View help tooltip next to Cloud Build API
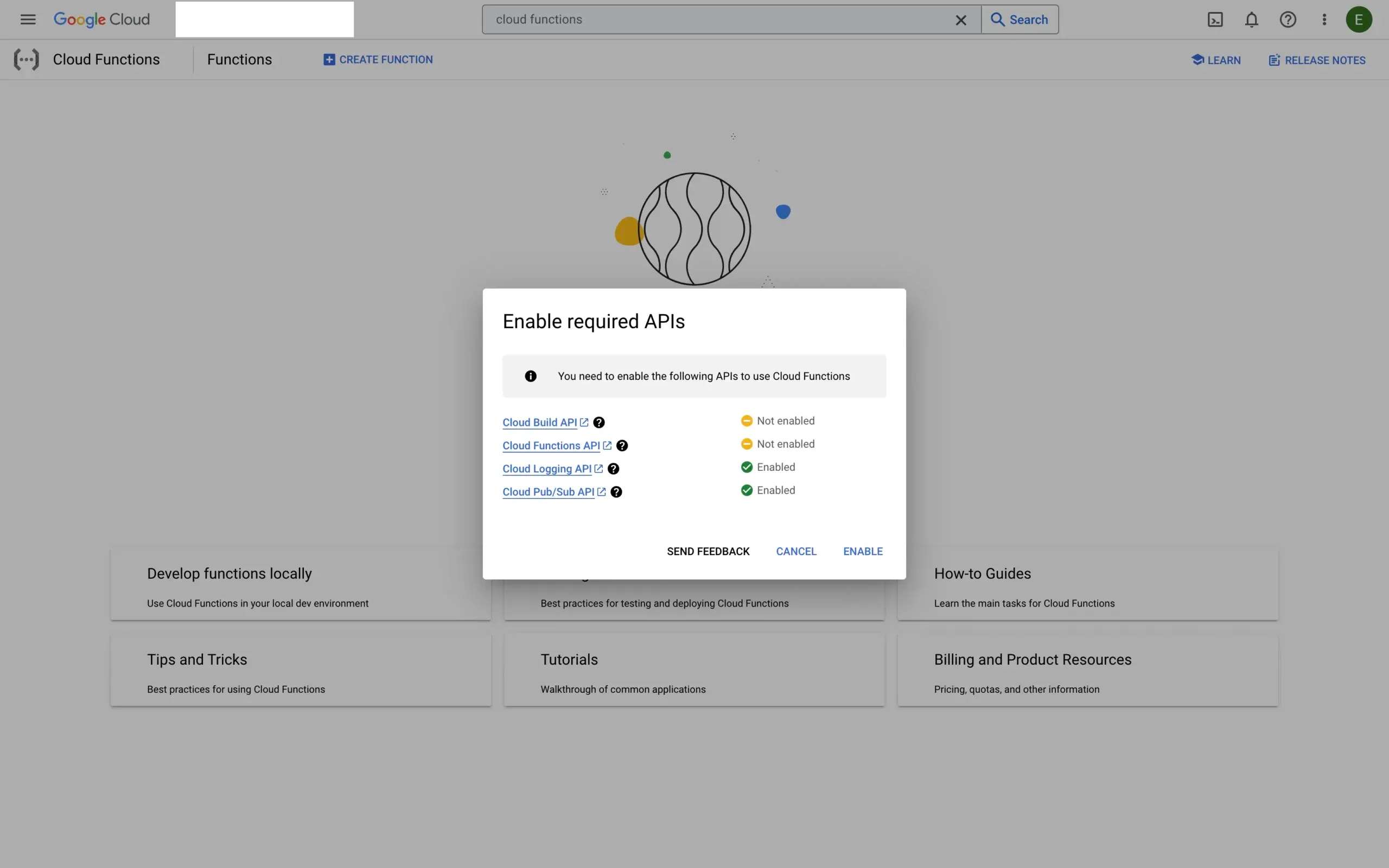 pos(598,422)
